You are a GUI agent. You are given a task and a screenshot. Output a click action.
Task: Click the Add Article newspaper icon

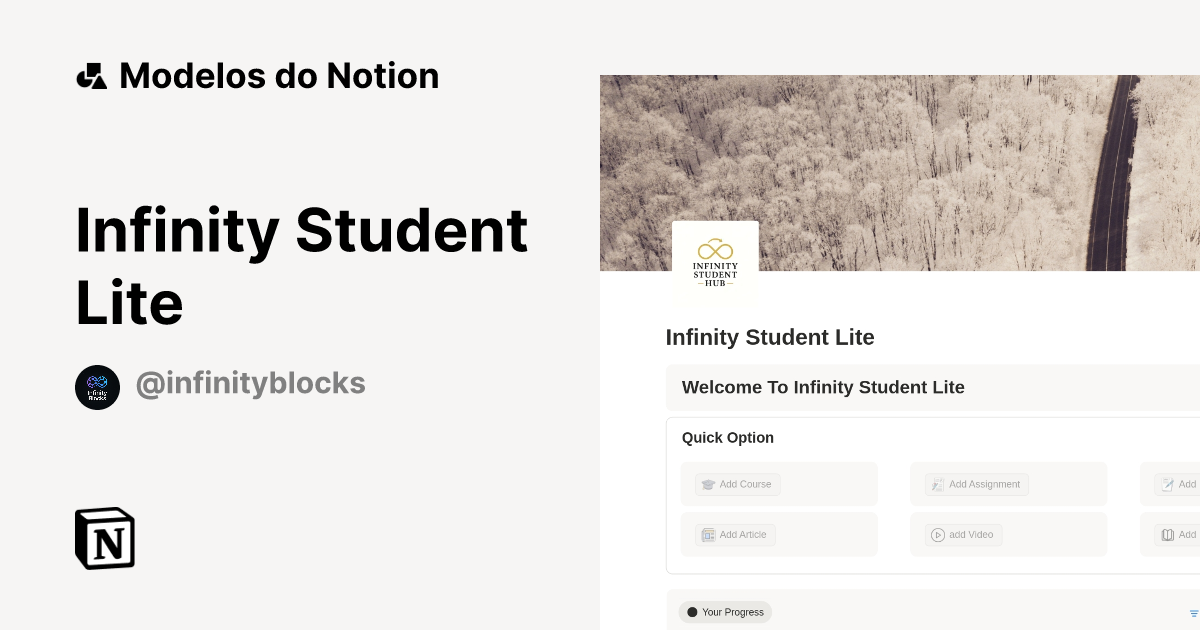coord(708,534)
